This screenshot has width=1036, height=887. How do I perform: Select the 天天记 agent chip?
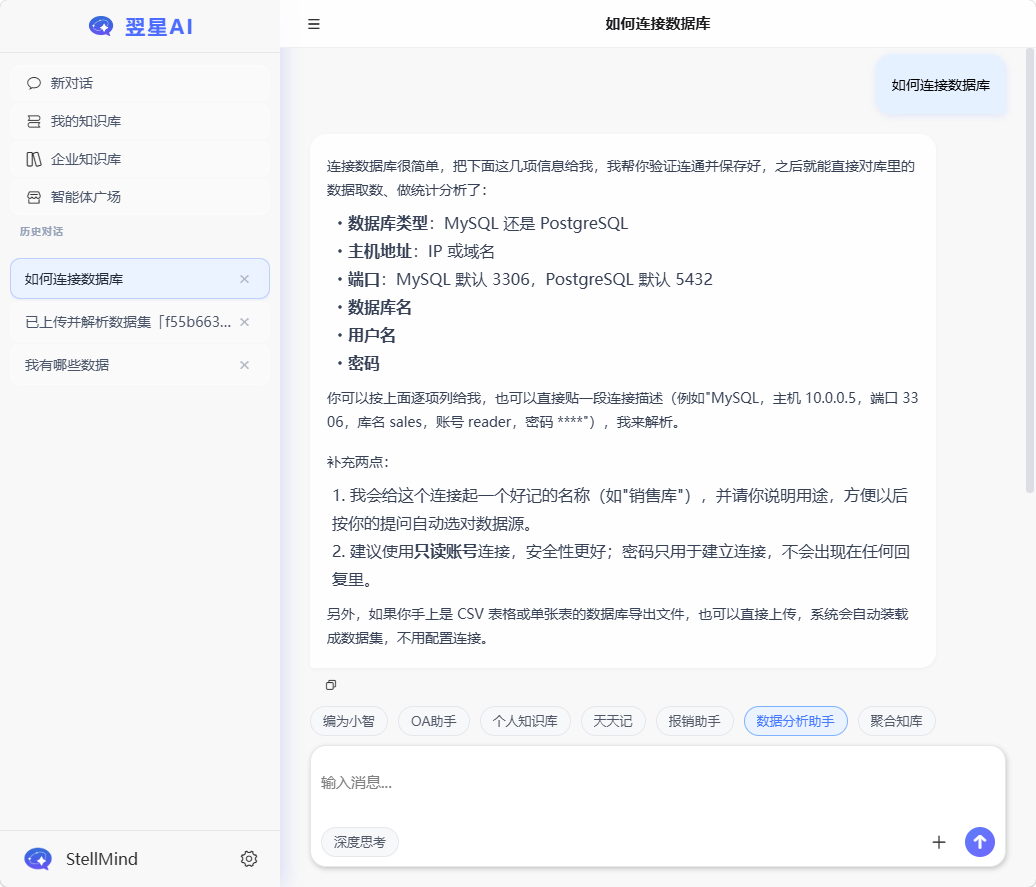pyautogui.click(x=612, y=721)
